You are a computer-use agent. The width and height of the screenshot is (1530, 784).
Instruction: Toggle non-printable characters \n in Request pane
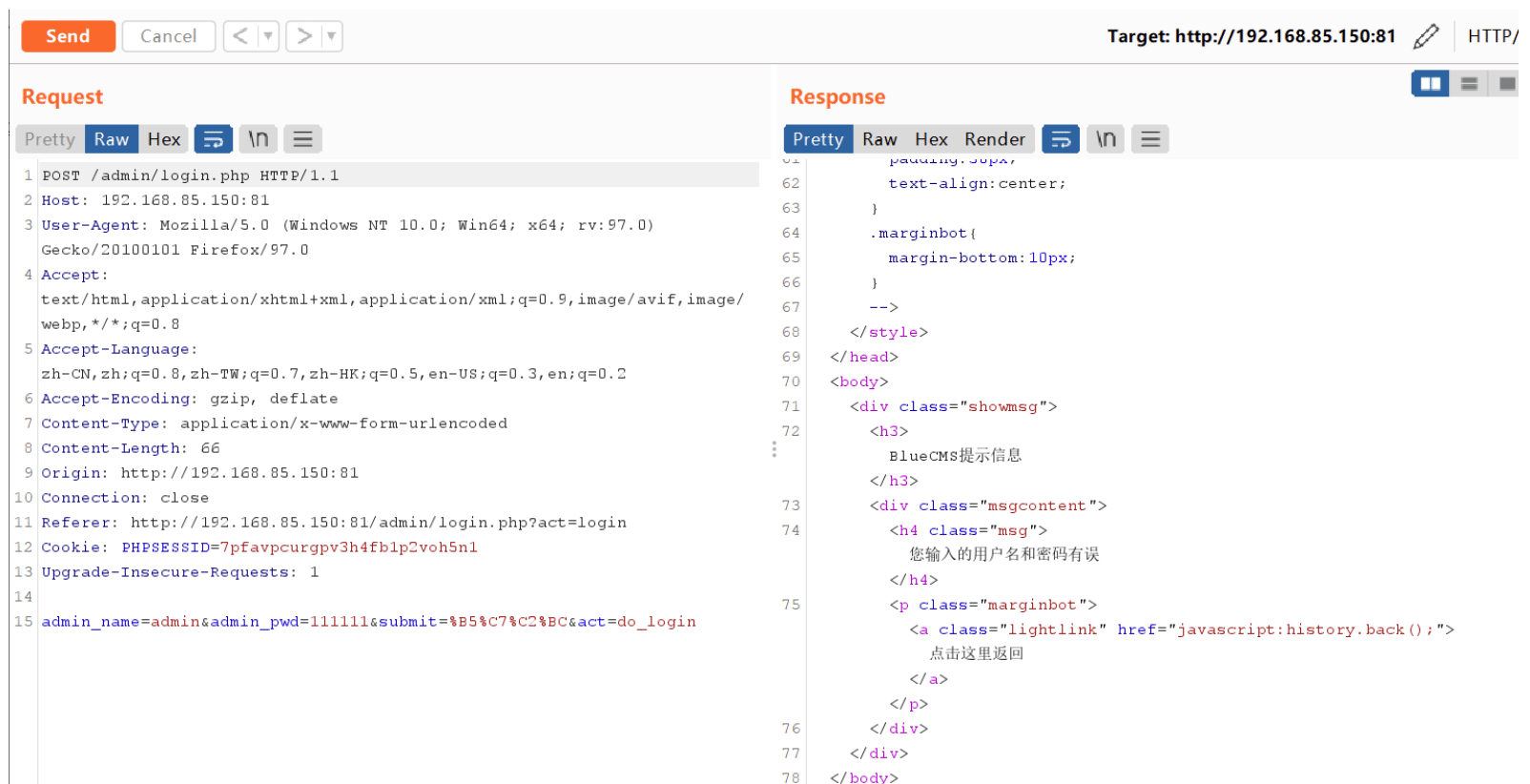(258, 139)
